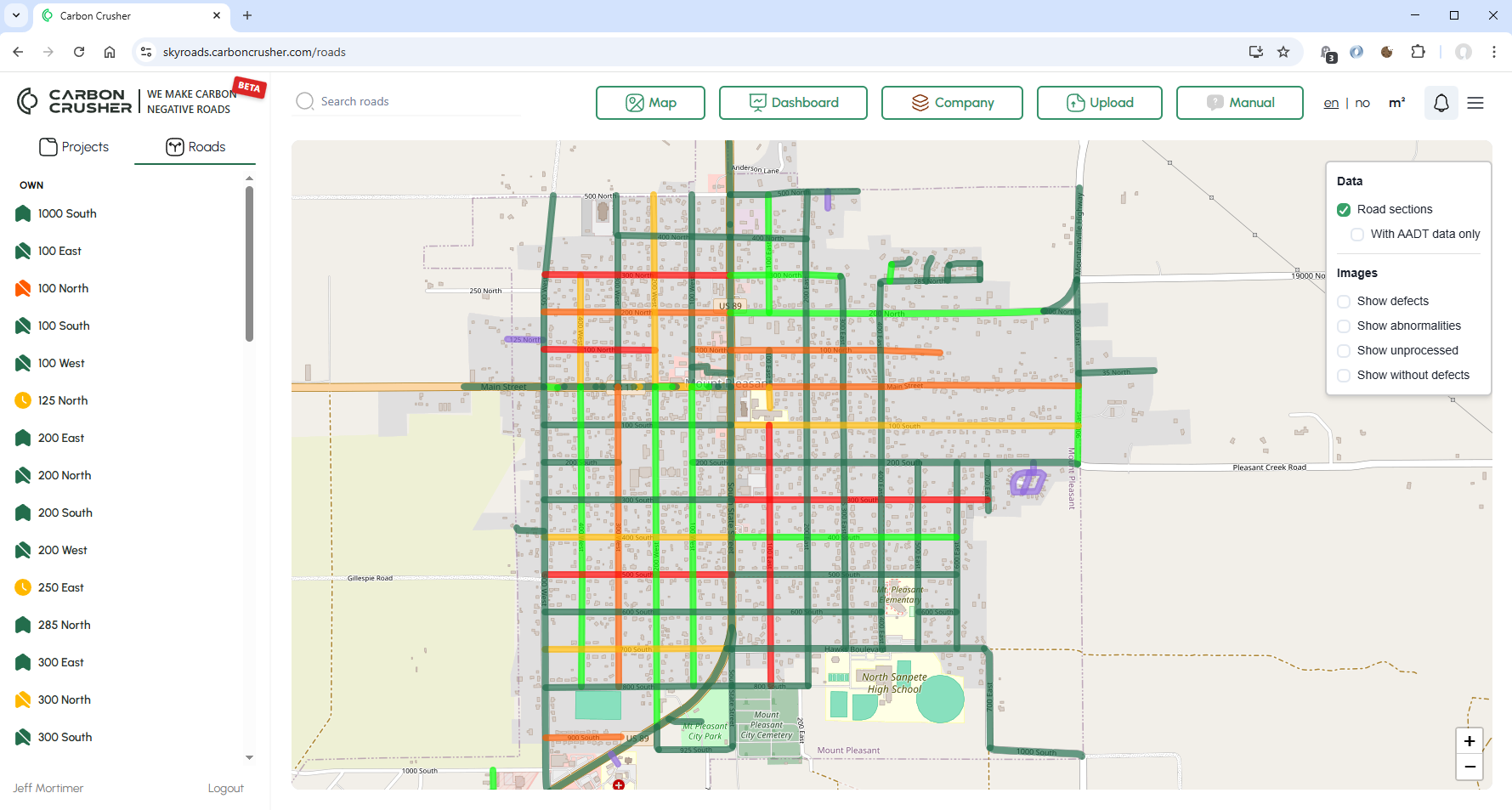Open the Chrome three-dot menu

tap(1493, 52)
